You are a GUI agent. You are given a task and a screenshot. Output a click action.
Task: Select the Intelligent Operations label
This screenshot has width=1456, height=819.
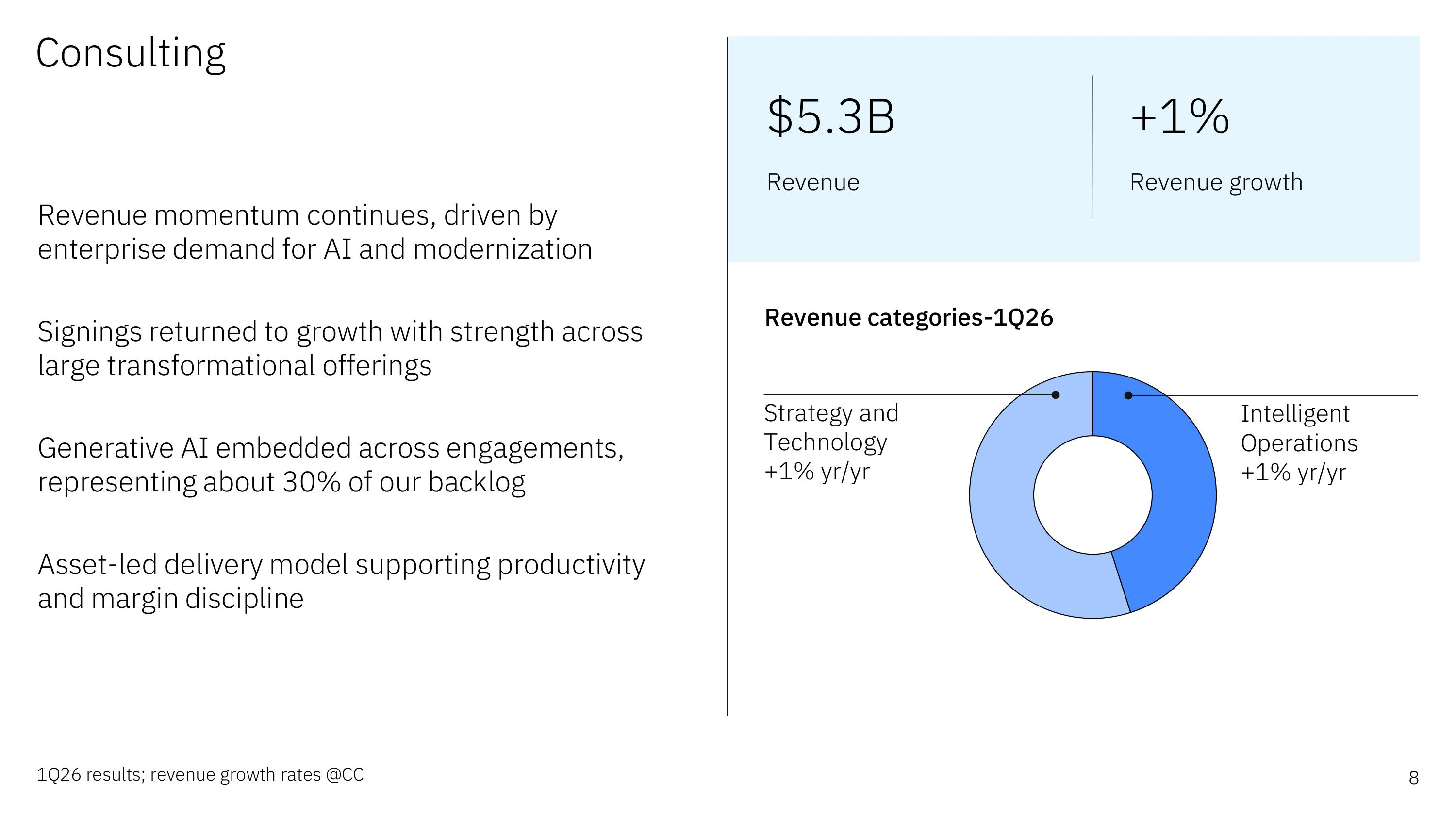point(1298,443)
